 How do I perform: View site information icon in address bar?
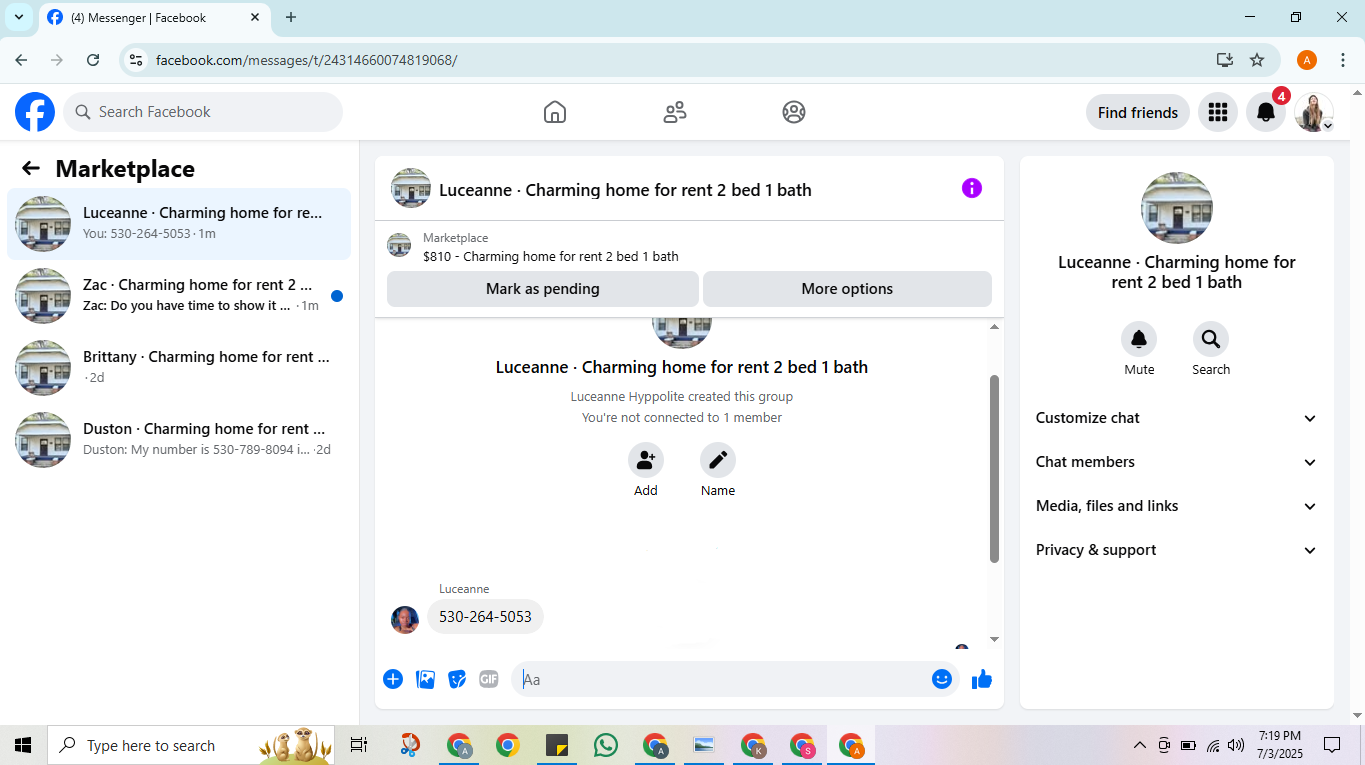[137, 60]
